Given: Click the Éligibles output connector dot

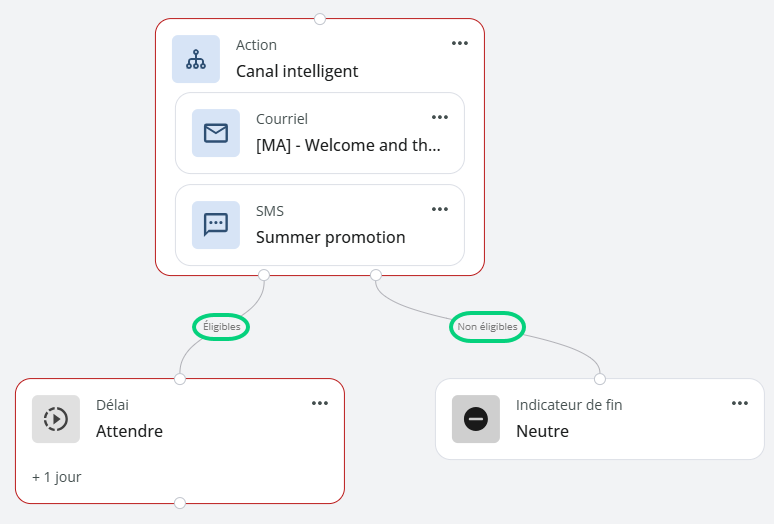Looking at the screenshot, I should click(x=264, y=275).
